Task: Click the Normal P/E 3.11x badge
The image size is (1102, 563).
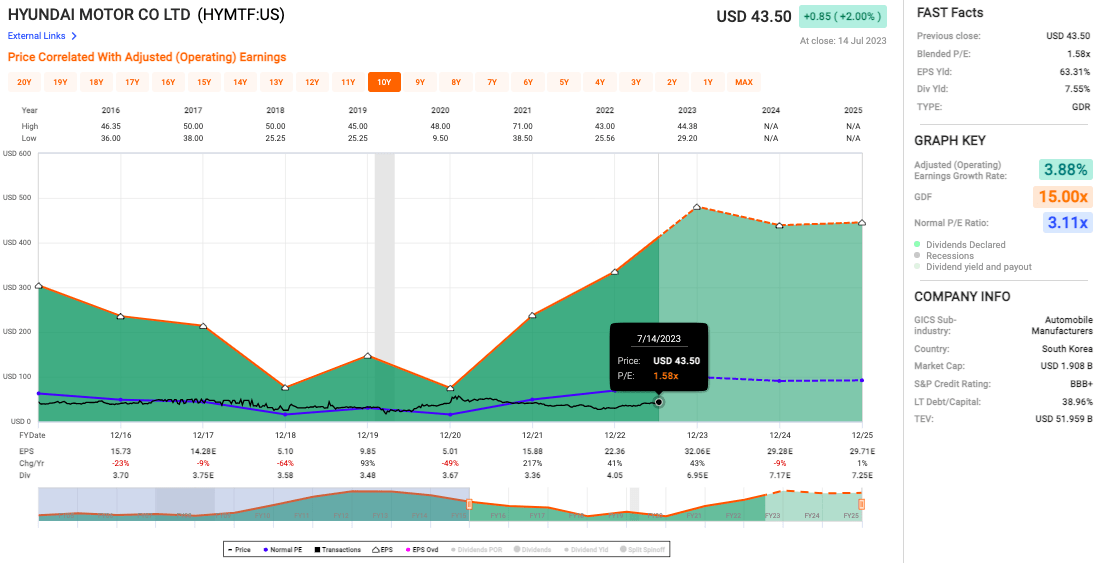Action: [x=1068, y=224]
